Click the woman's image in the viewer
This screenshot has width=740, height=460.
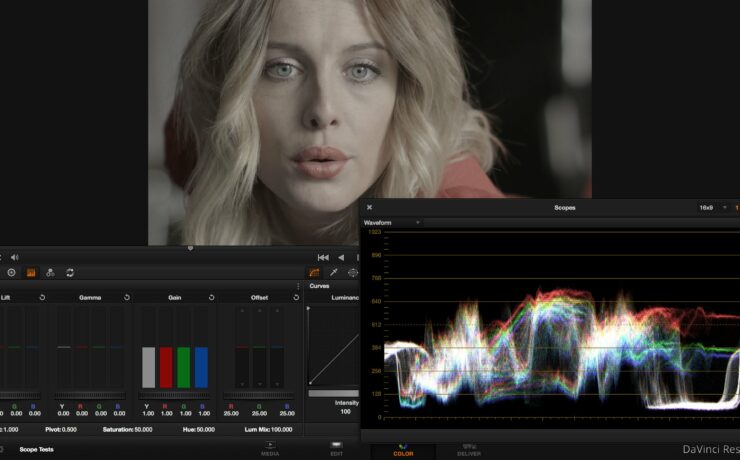[370, 122]
